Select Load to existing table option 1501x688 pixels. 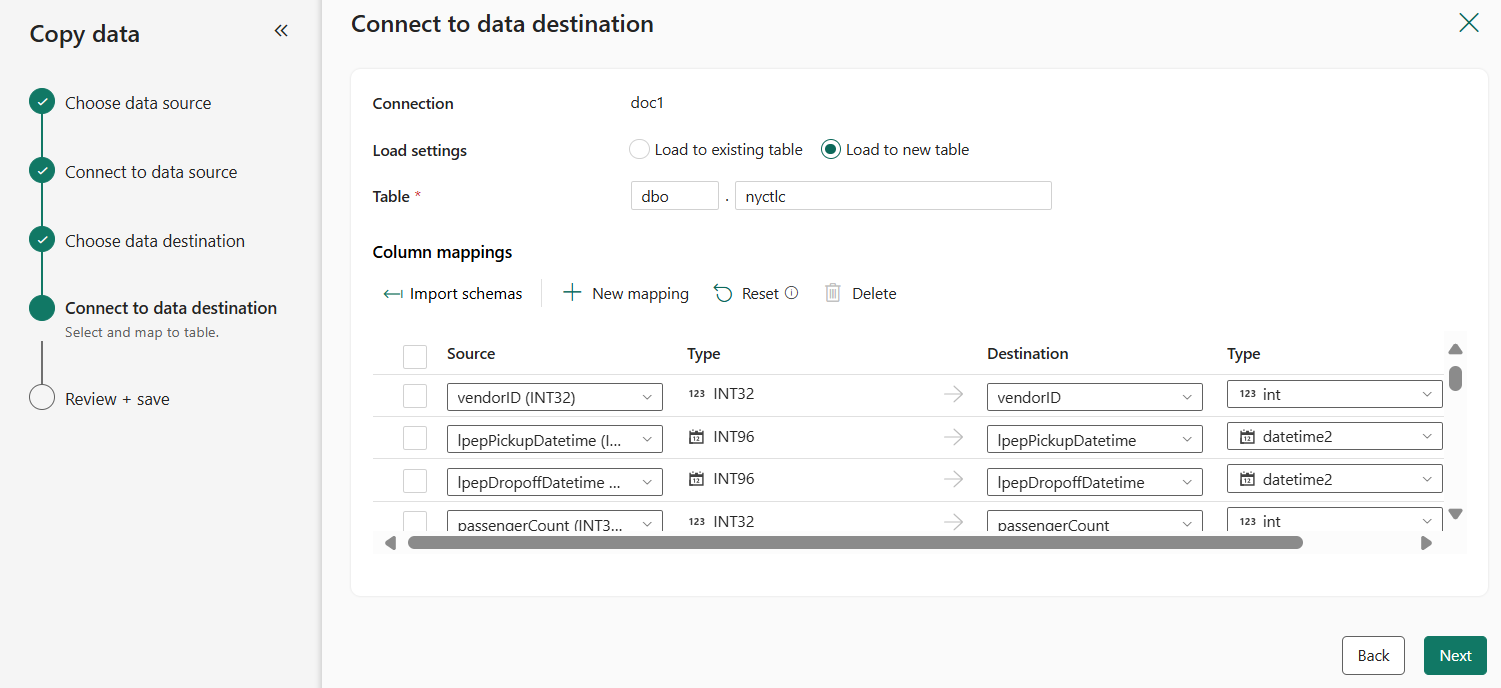click(x=639, y=150)
